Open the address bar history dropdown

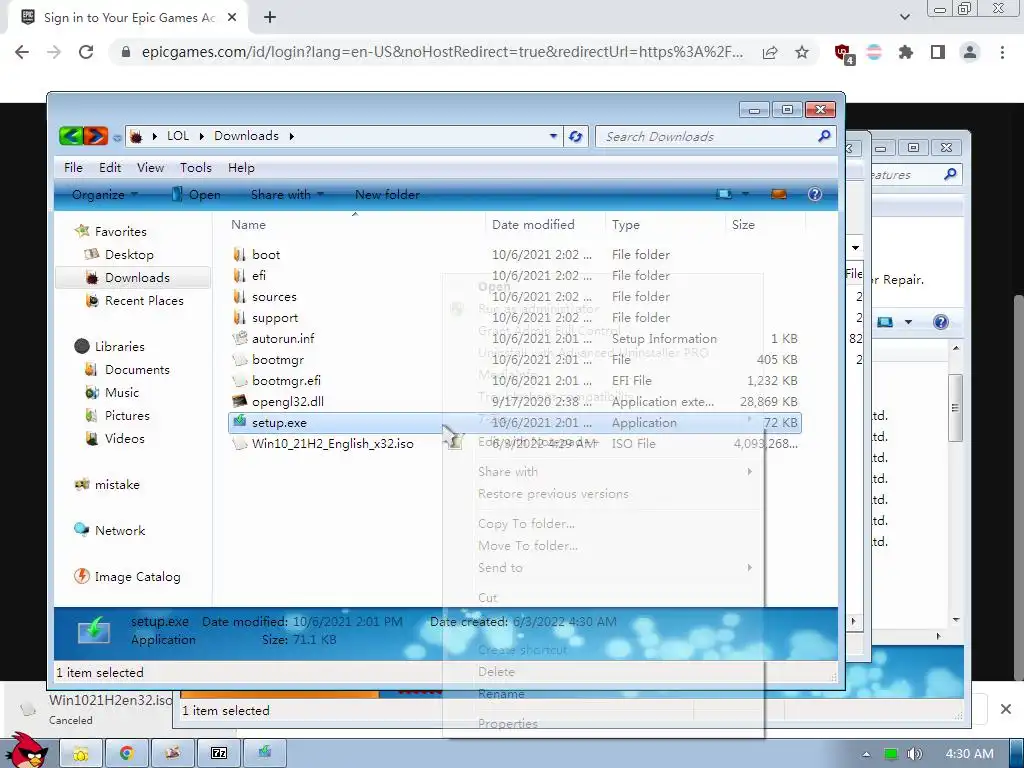pos(553,136)
